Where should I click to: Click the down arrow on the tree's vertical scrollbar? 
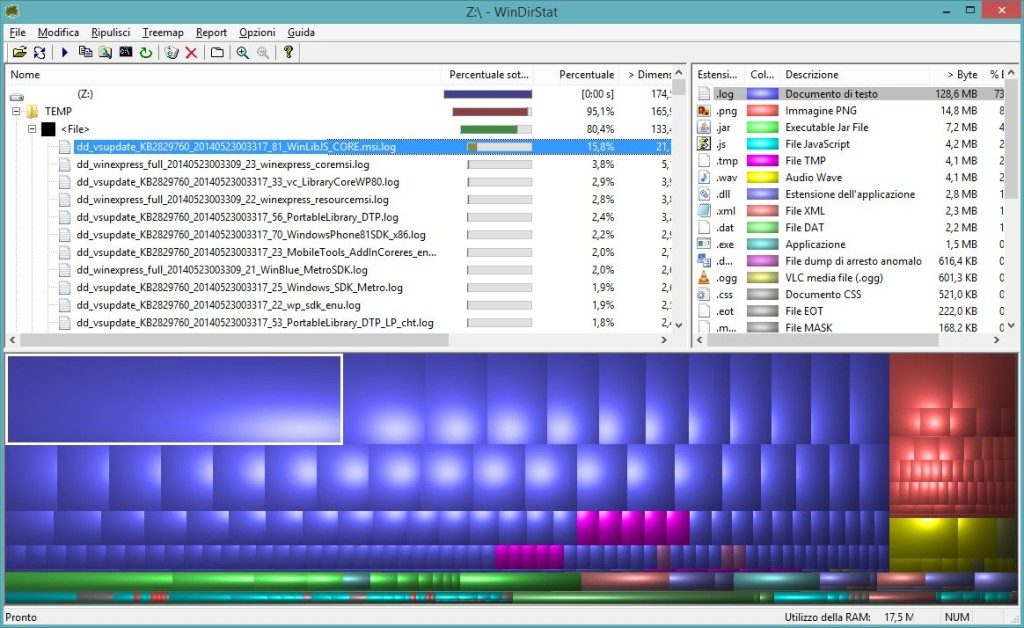pyautogui.click(x=679, y=324)
